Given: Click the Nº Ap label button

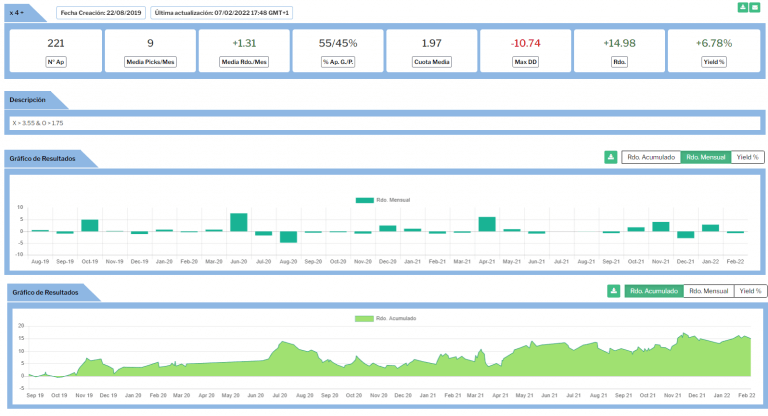Looking at the screenshot, I should (x=56, y=62).
